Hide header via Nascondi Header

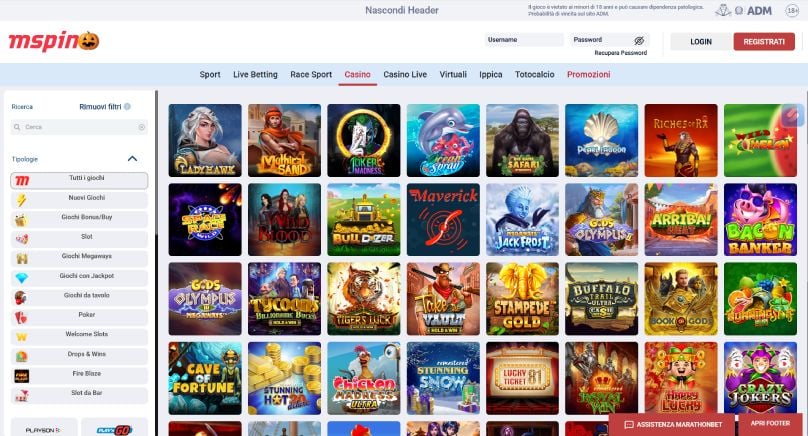coord(402,10)
